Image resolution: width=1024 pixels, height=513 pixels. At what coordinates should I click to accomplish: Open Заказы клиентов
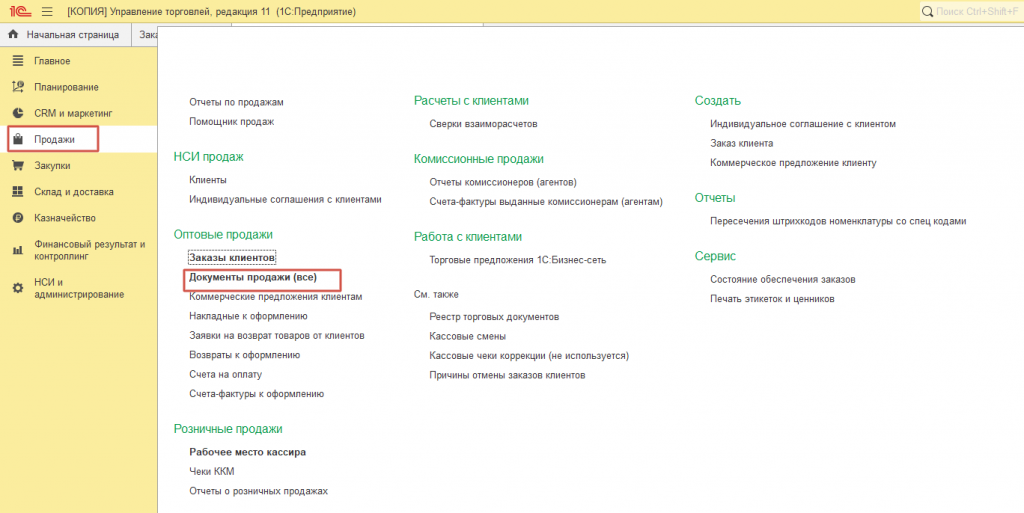pos(232,258)
